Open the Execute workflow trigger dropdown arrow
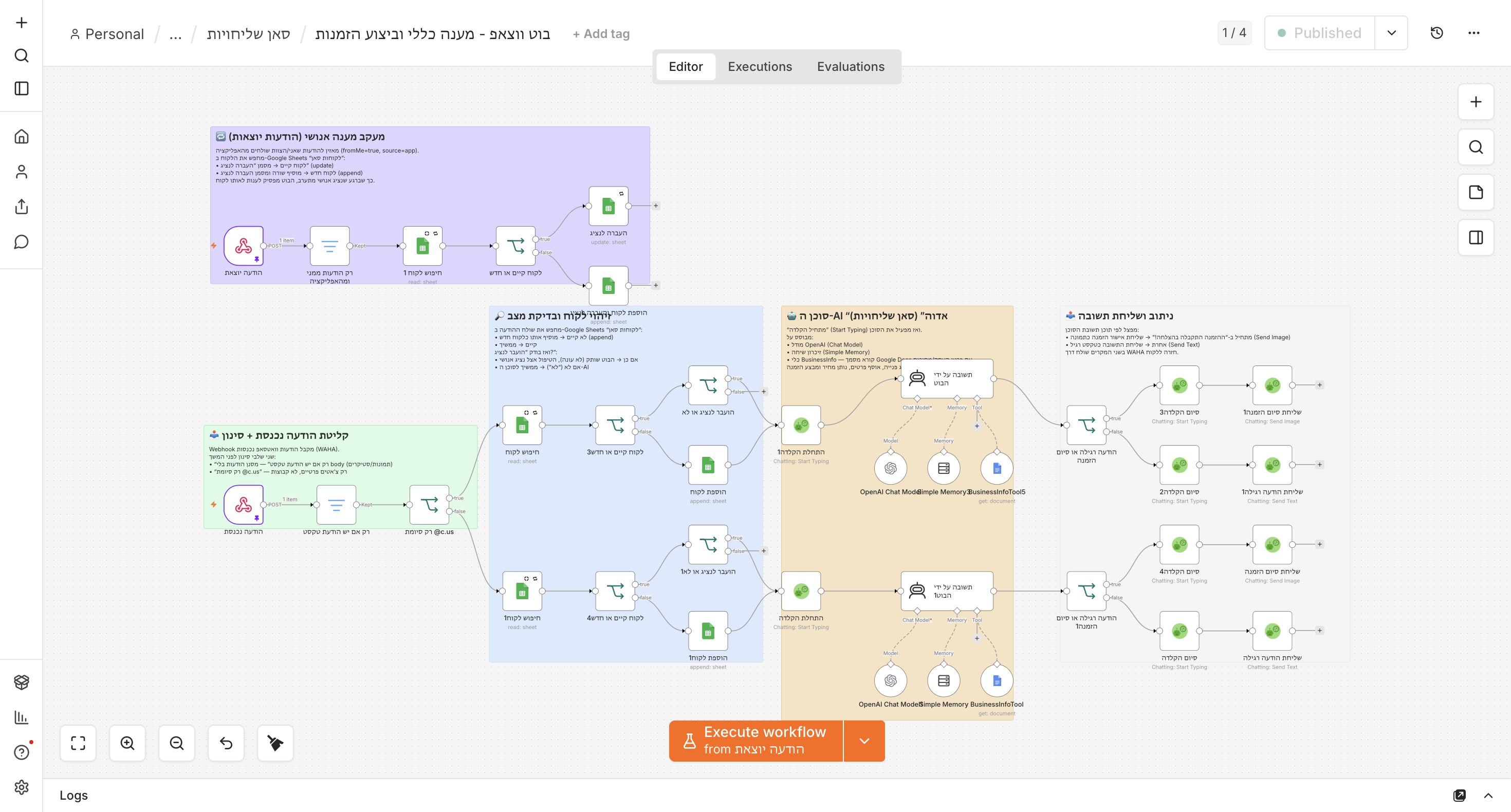Image resolution: width=1511 pixels, height=812 pixels. (x=864, y=741)
